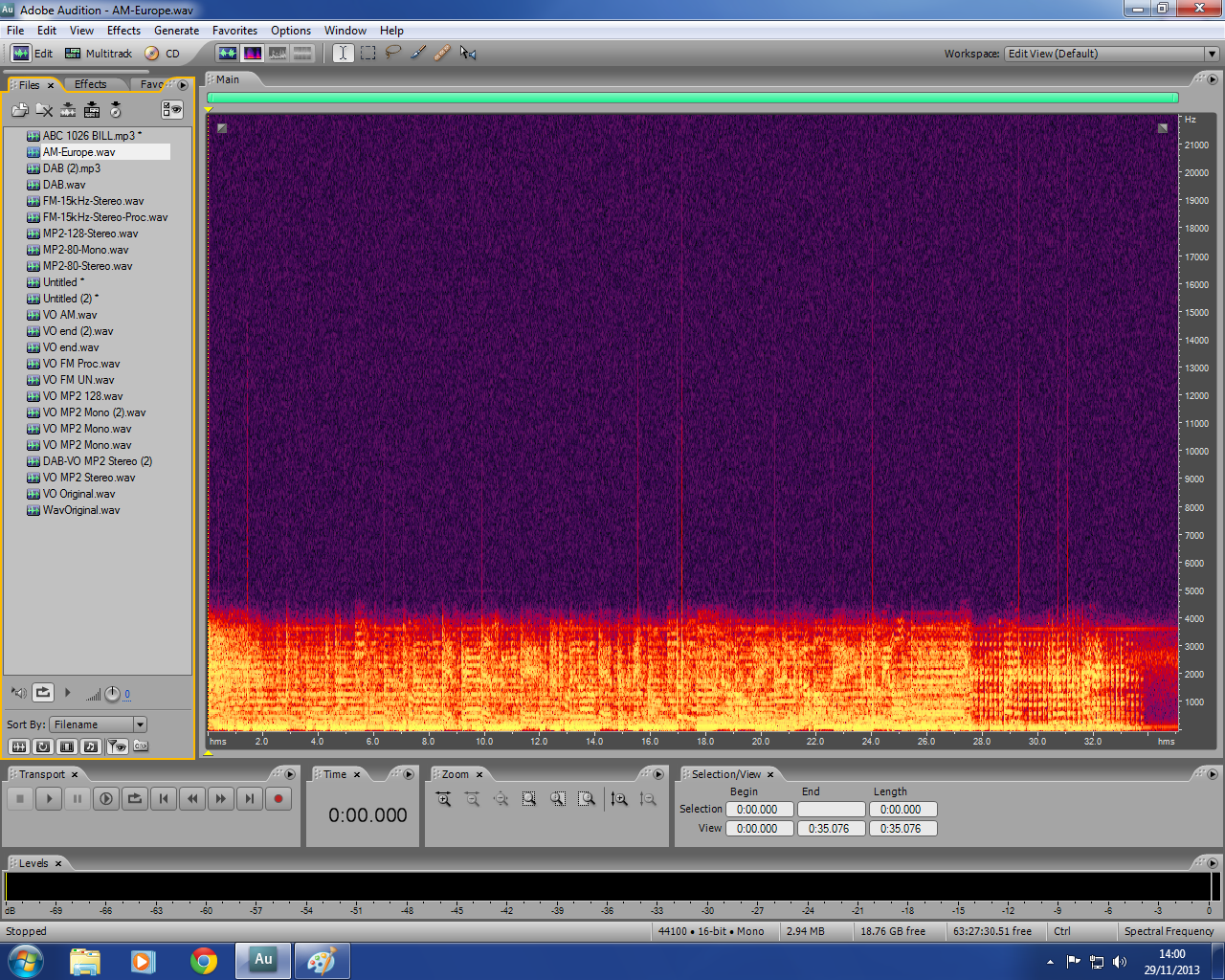Select the Lasso Selection tool
The width and height of the screenshot is (1225, 980).
coord(392,54)
